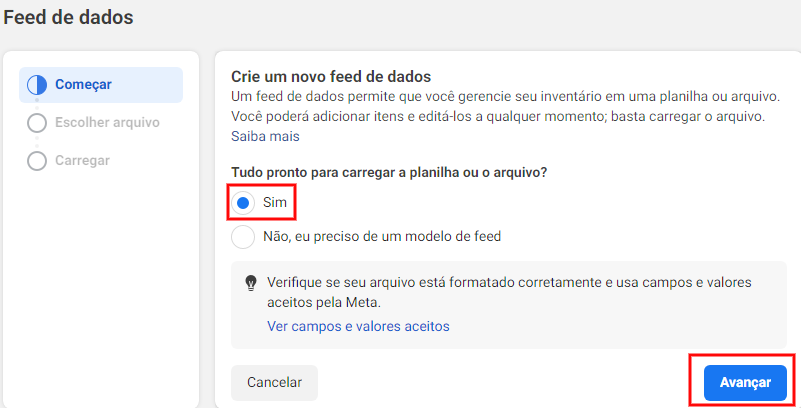Click the Cancelar button
This screenshot has height=408, width=801.
(274, 382)
